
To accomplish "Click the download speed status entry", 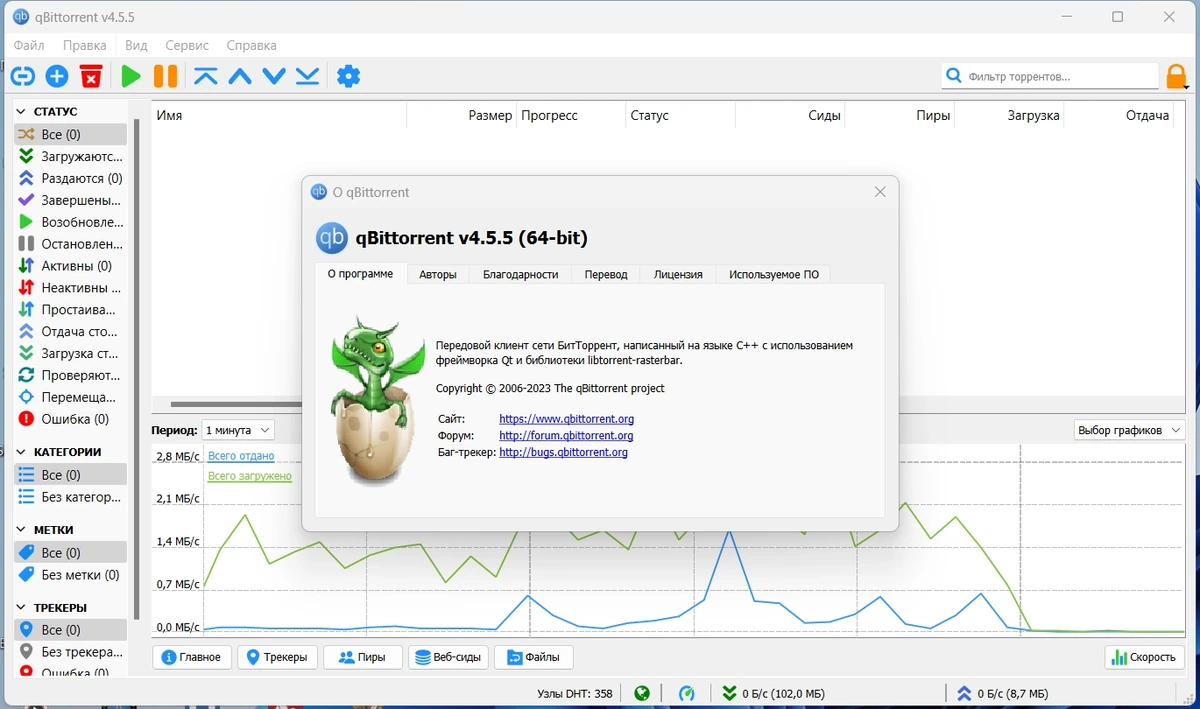I will (774, 693).
